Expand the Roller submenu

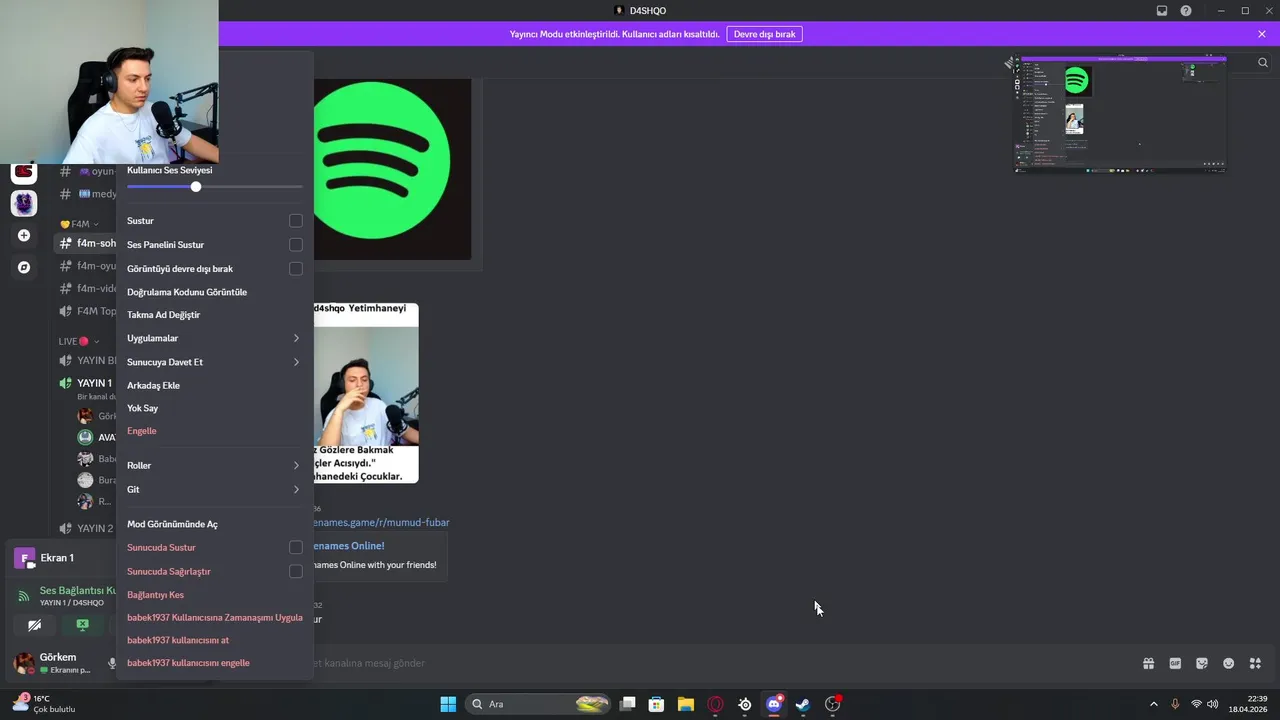click(213, 465)
